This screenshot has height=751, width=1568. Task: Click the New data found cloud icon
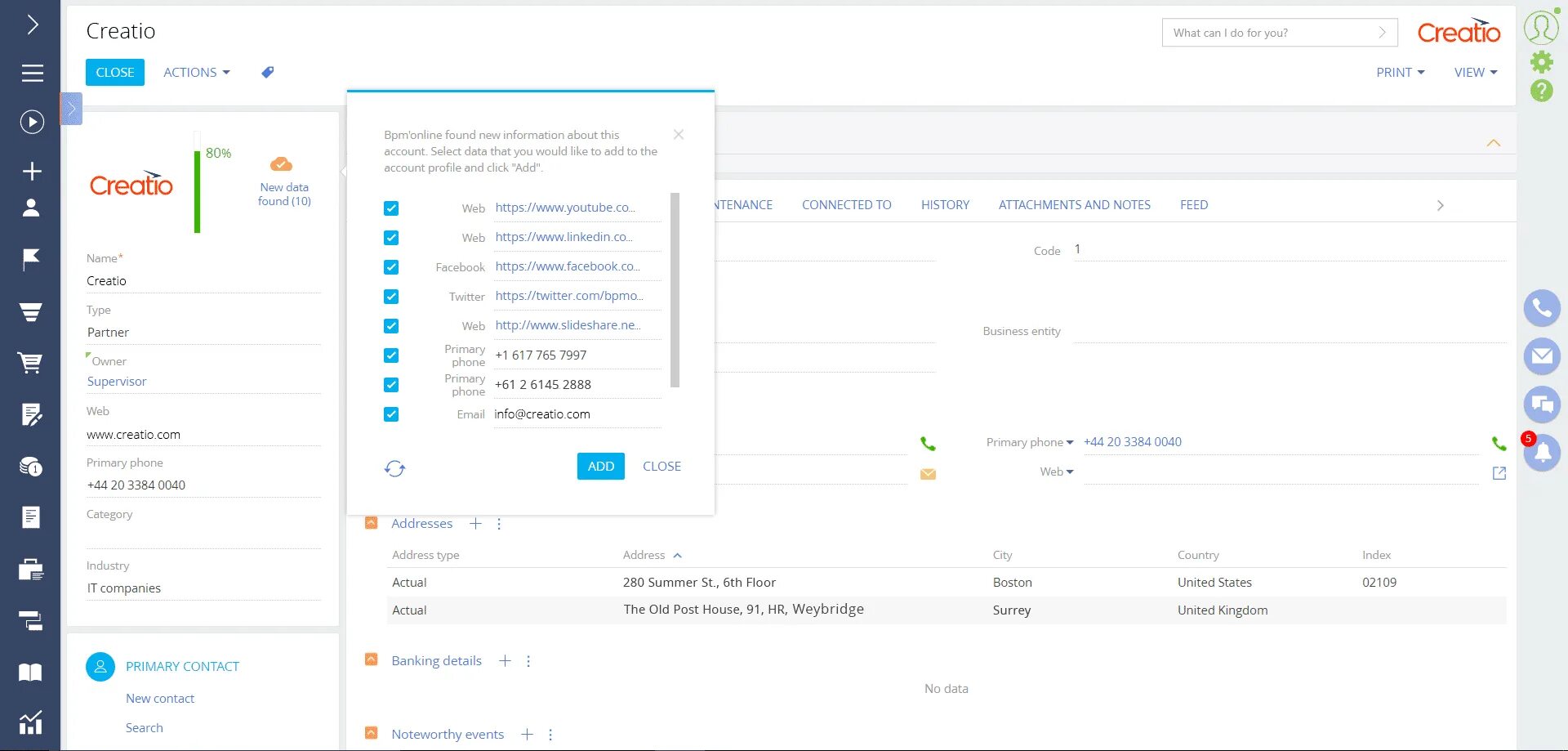[x=281, y=164]
